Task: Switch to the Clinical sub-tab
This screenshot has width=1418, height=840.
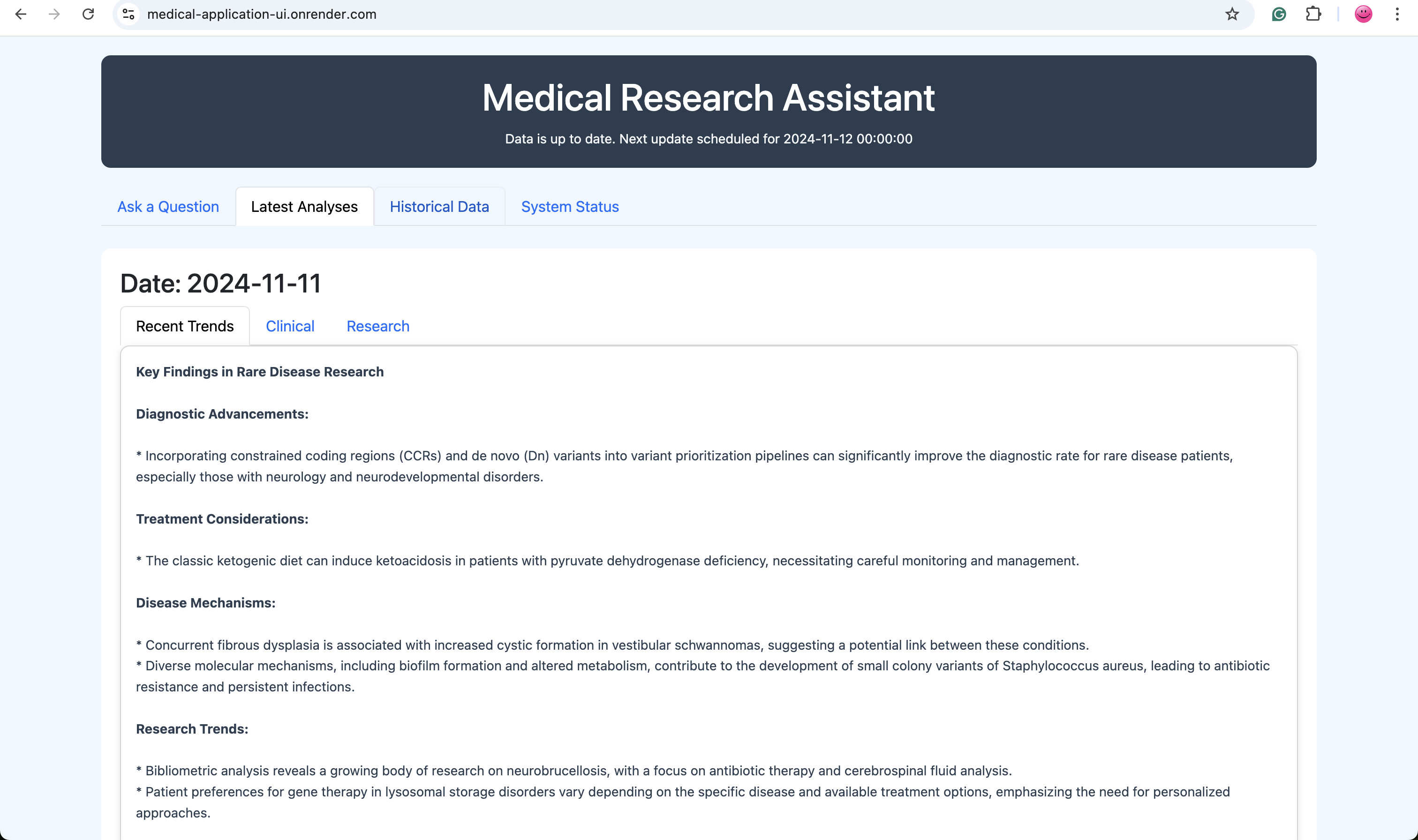Action: click(290, 326)
